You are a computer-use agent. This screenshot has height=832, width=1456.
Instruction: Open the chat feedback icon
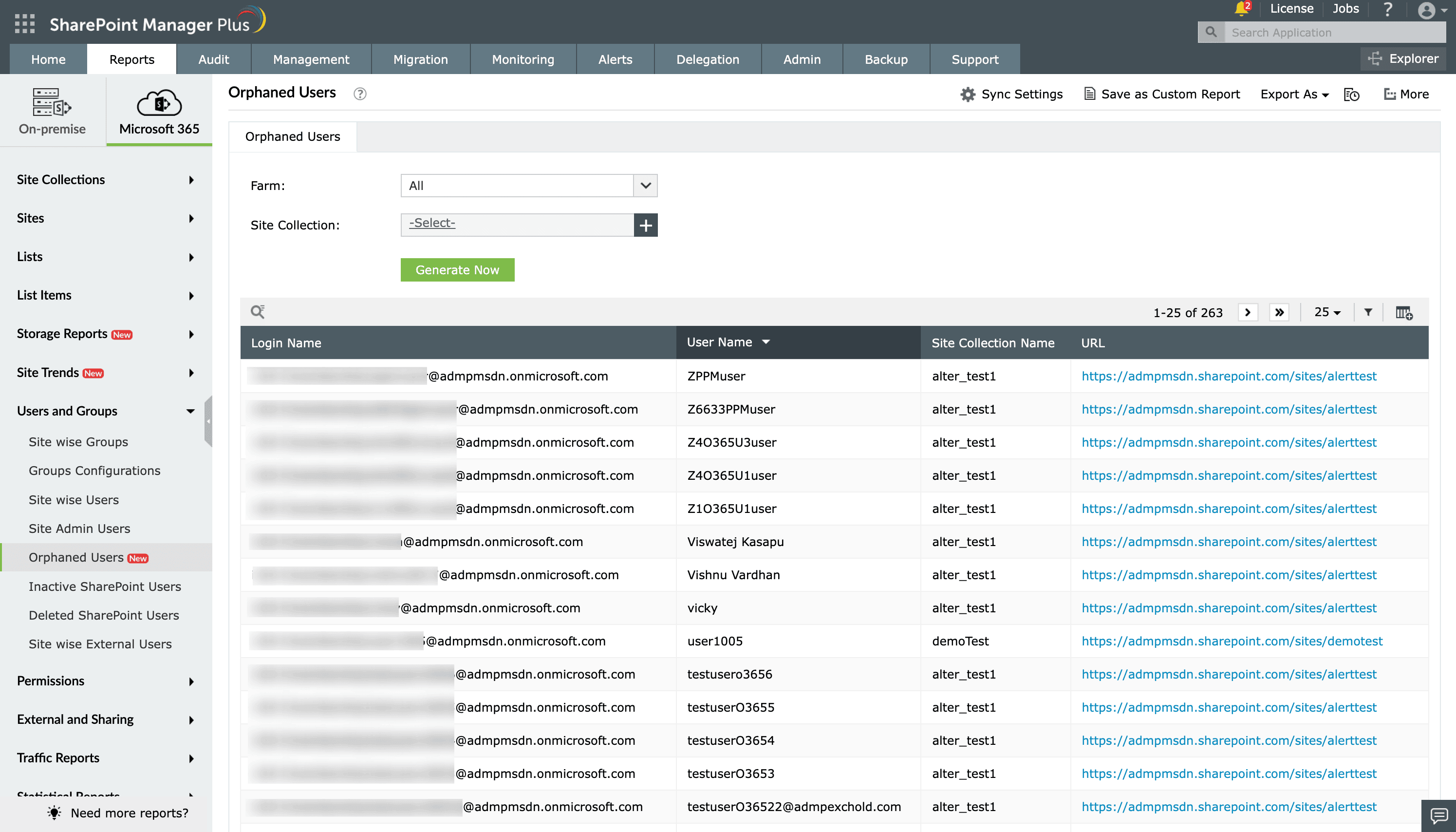coord(1438,815)
